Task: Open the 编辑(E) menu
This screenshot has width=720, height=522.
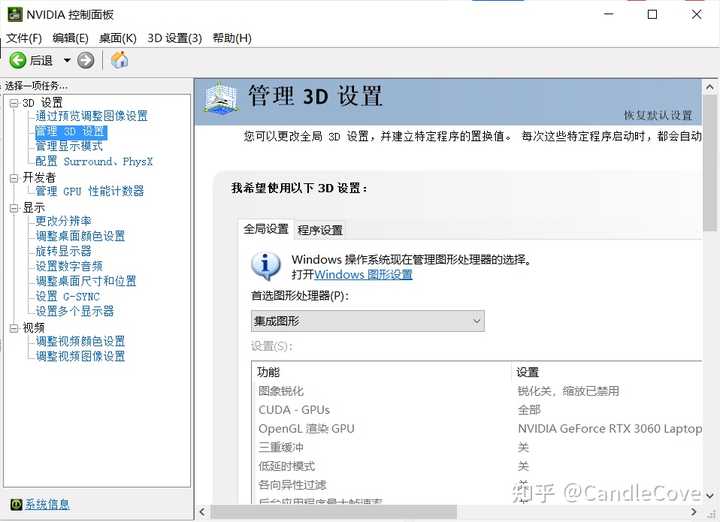Action: point(70,38)
